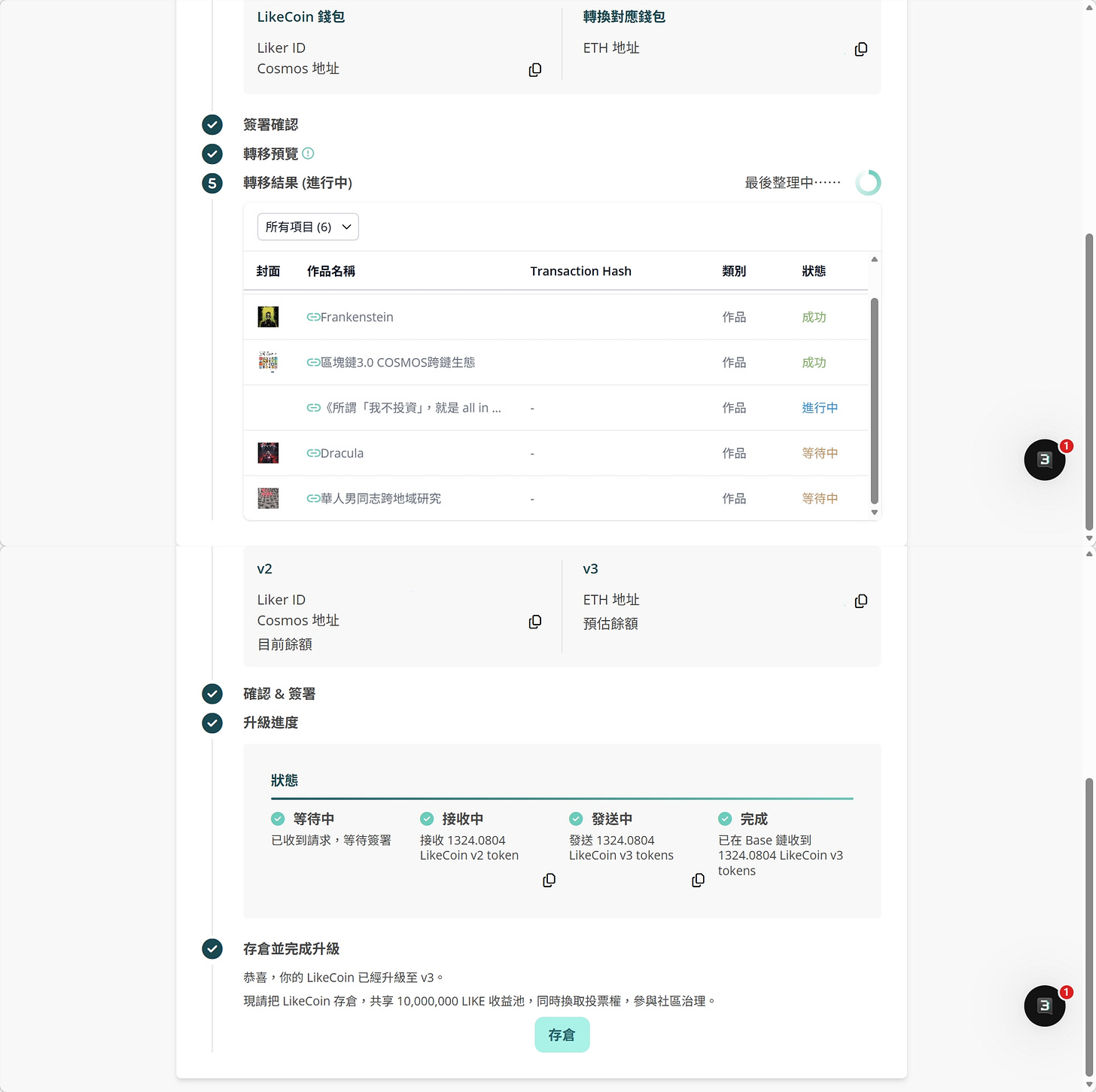Copy the LikeCoin 錢包 Cosmos address
Viewport: 1096px width, 1092px height.
[535, 69]
